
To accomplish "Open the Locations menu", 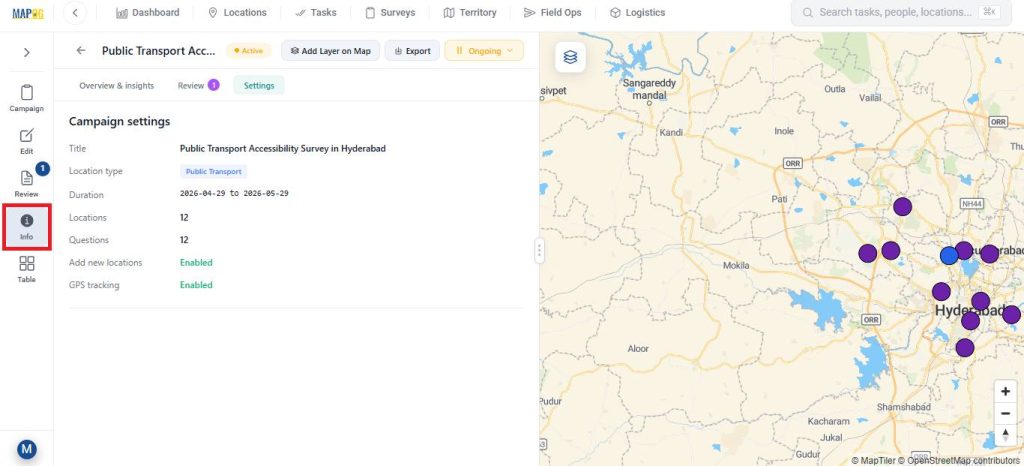I will tap(237, 12).
